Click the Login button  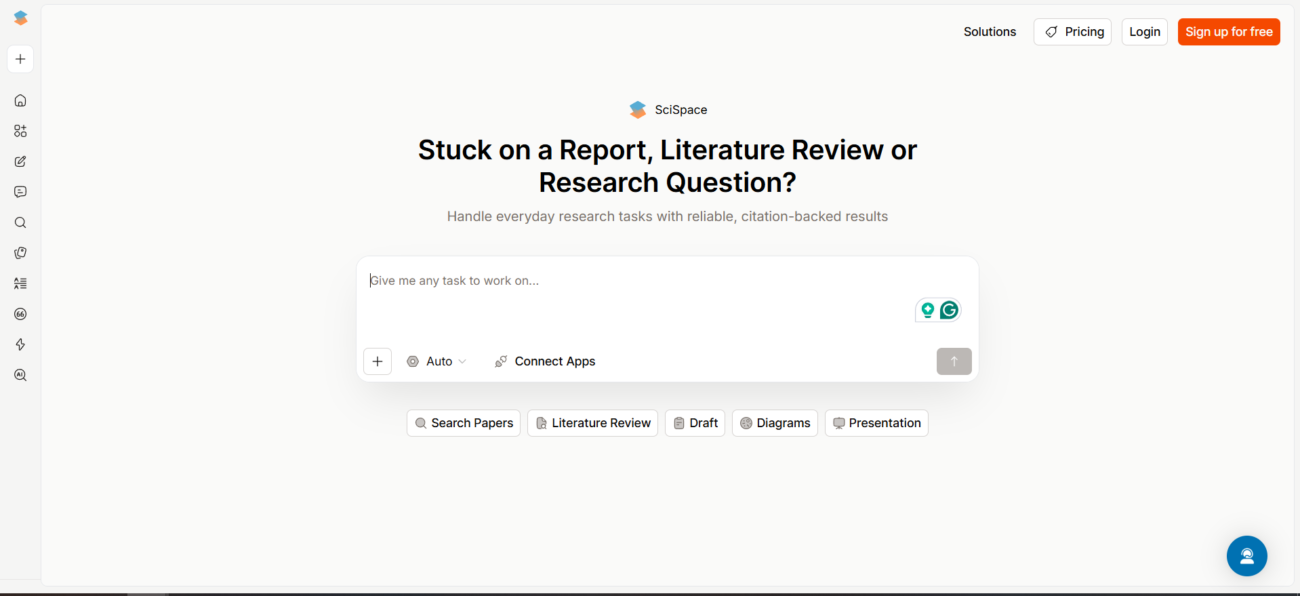[x=1144, y=32]
